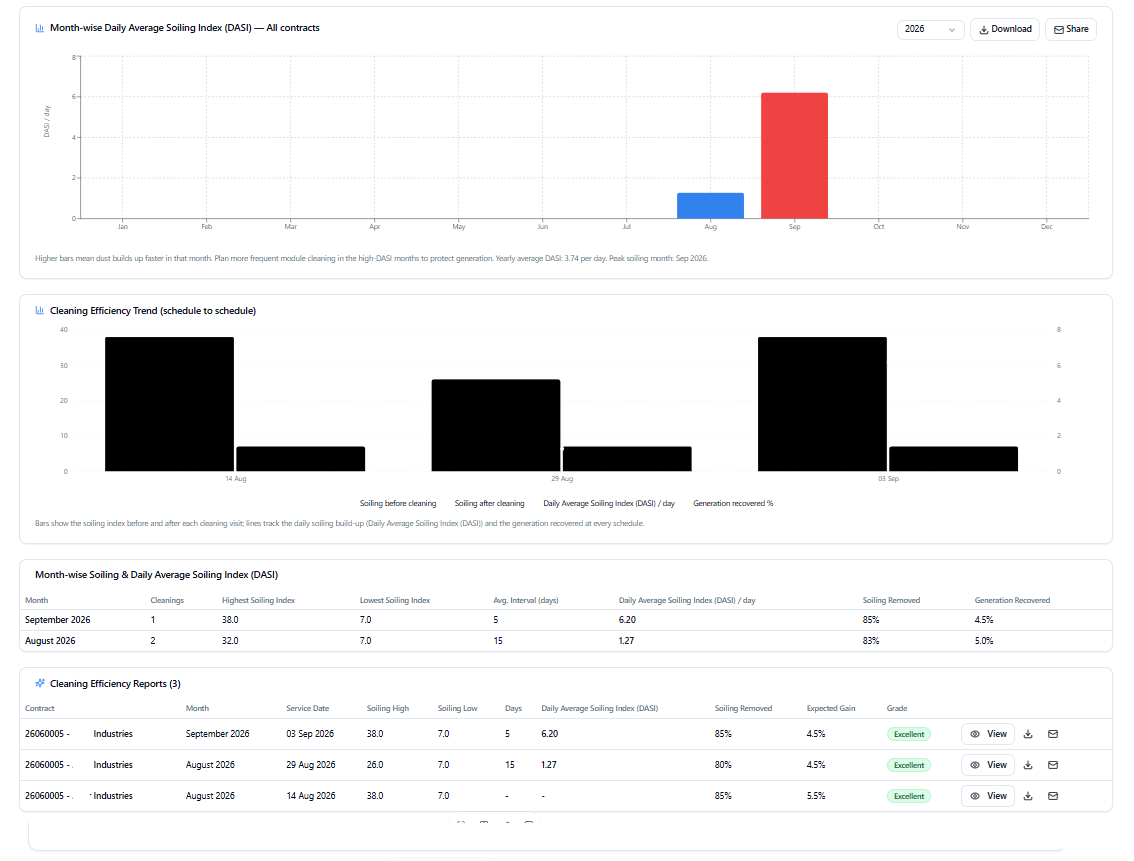Toggle Daily Average Soiling Index legend series
Viewport: 1134px width, 861px height.
click(x=609, y=503)
